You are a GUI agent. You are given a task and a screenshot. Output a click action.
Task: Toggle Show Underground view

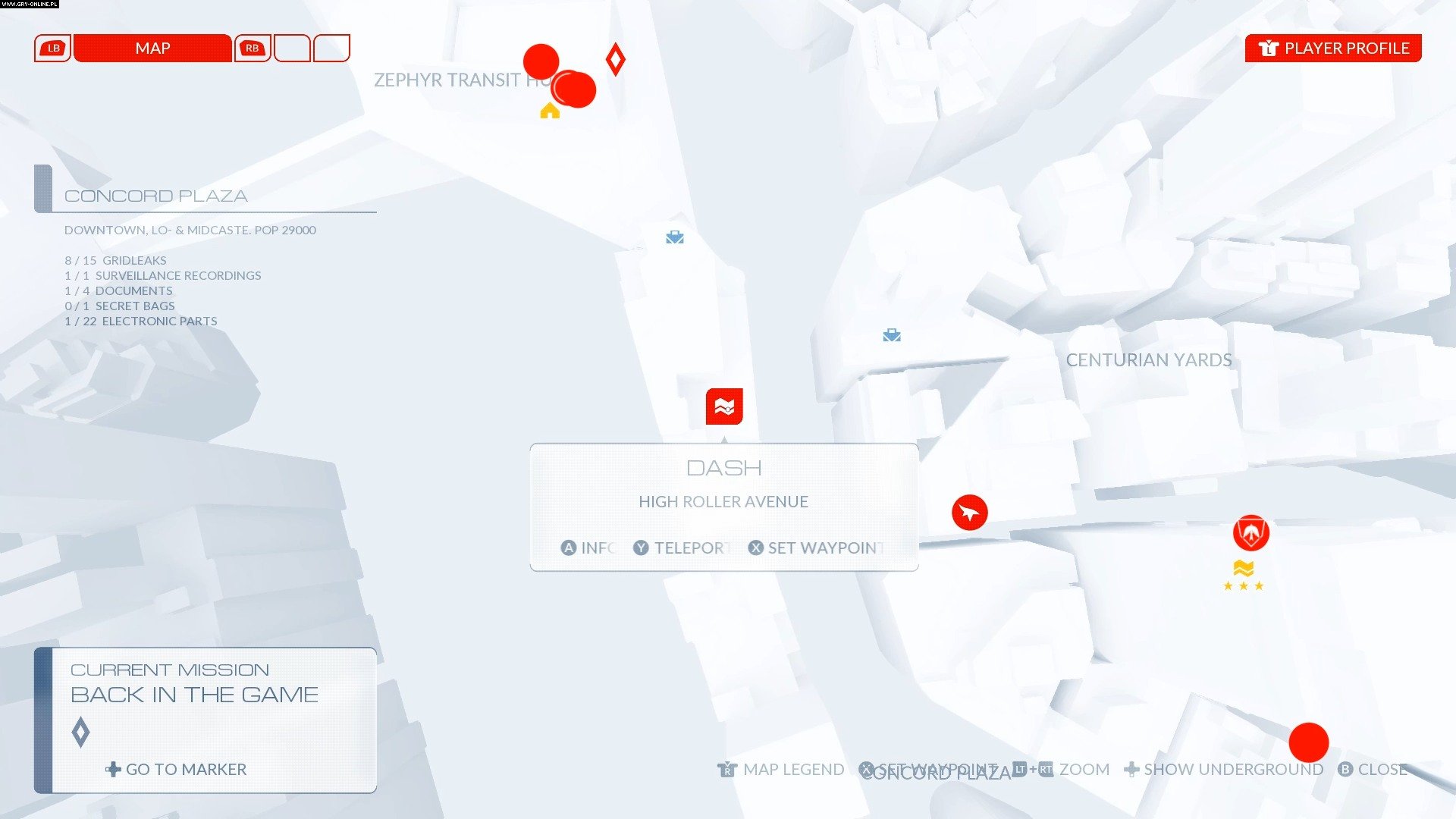[x=1224, y=769]
